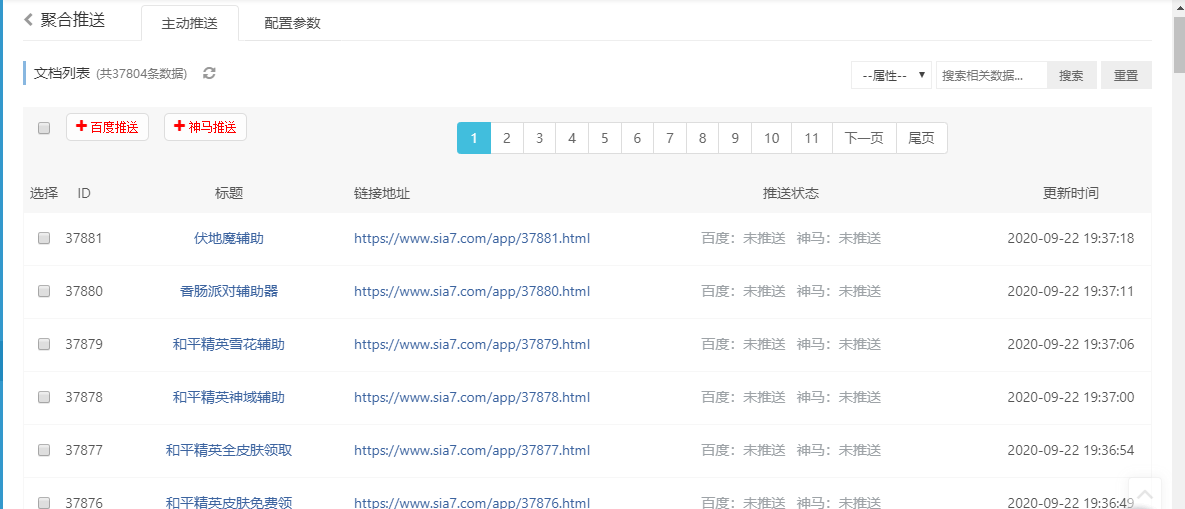Click the 共37804条数据 count text
Viewport: 1185px width, 509px height.
coord(142,74)
